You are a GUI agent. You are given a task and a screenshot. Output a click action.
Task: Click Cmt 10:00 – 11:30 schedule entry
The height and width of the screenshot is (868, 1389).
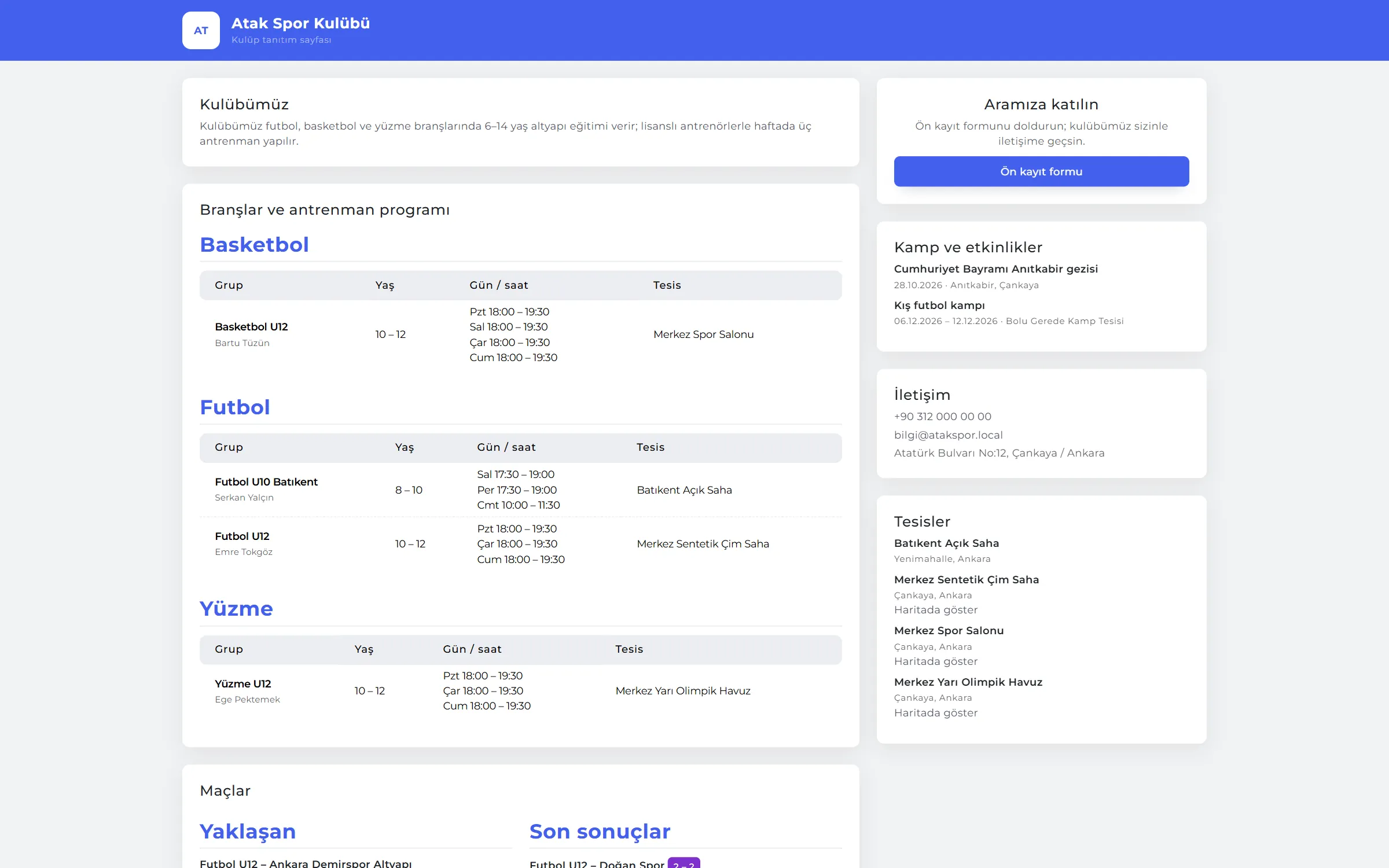[x=518, y=505]
